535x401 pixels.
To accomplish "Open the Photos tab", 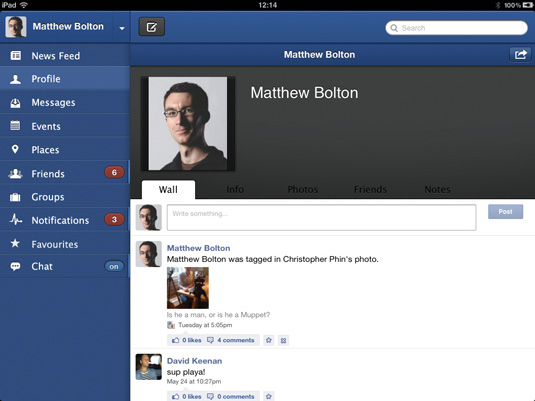I will (303, 189).
